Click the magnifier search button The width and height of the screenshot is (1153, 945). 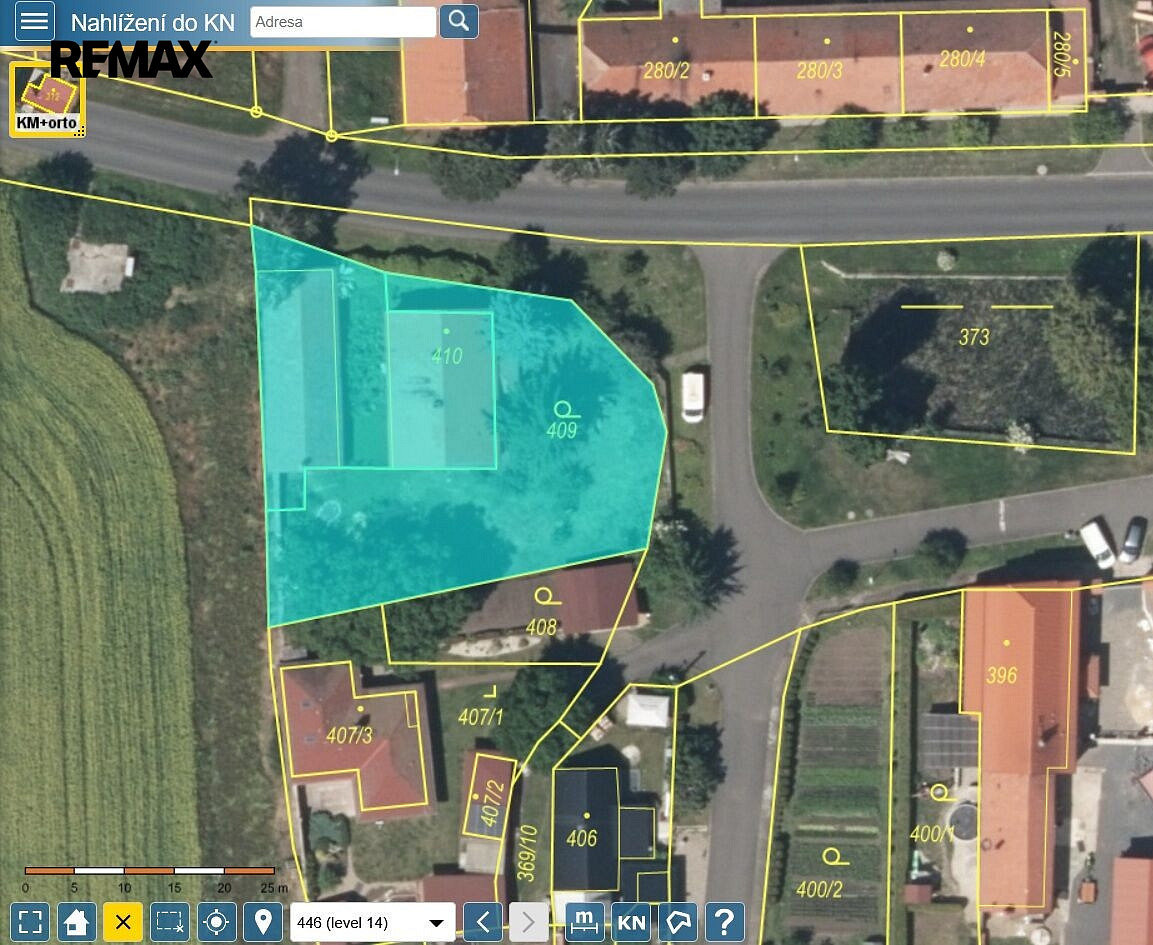tap(459, 20)
